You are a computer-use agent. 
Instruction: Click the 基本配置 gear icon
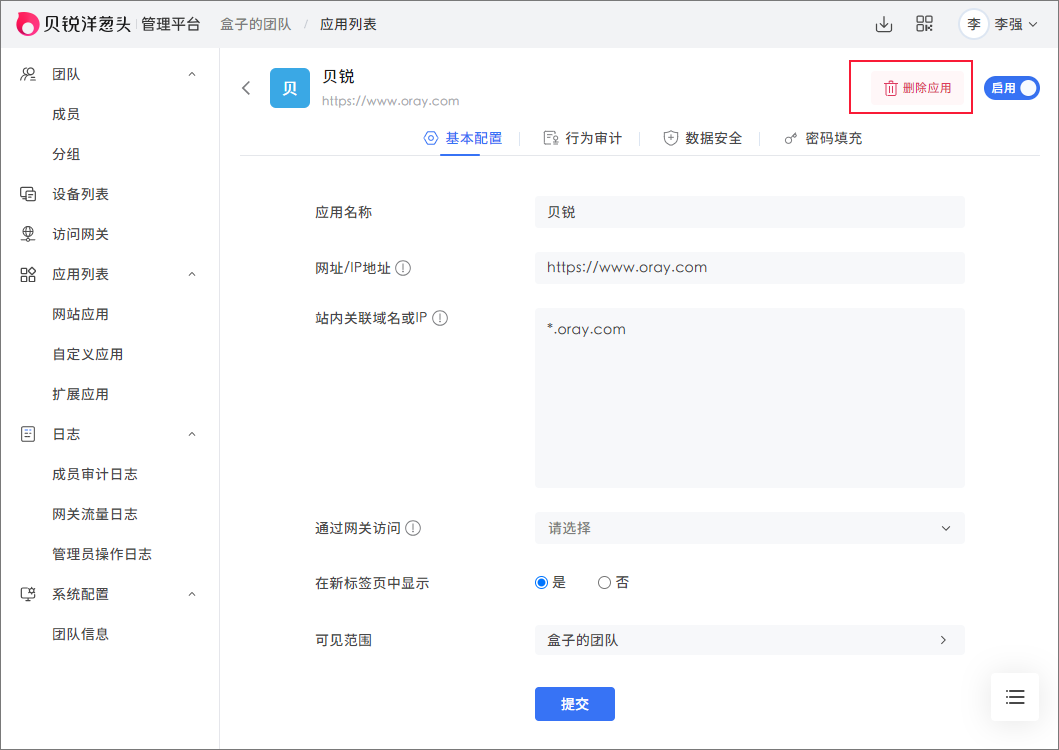point(430,138)
